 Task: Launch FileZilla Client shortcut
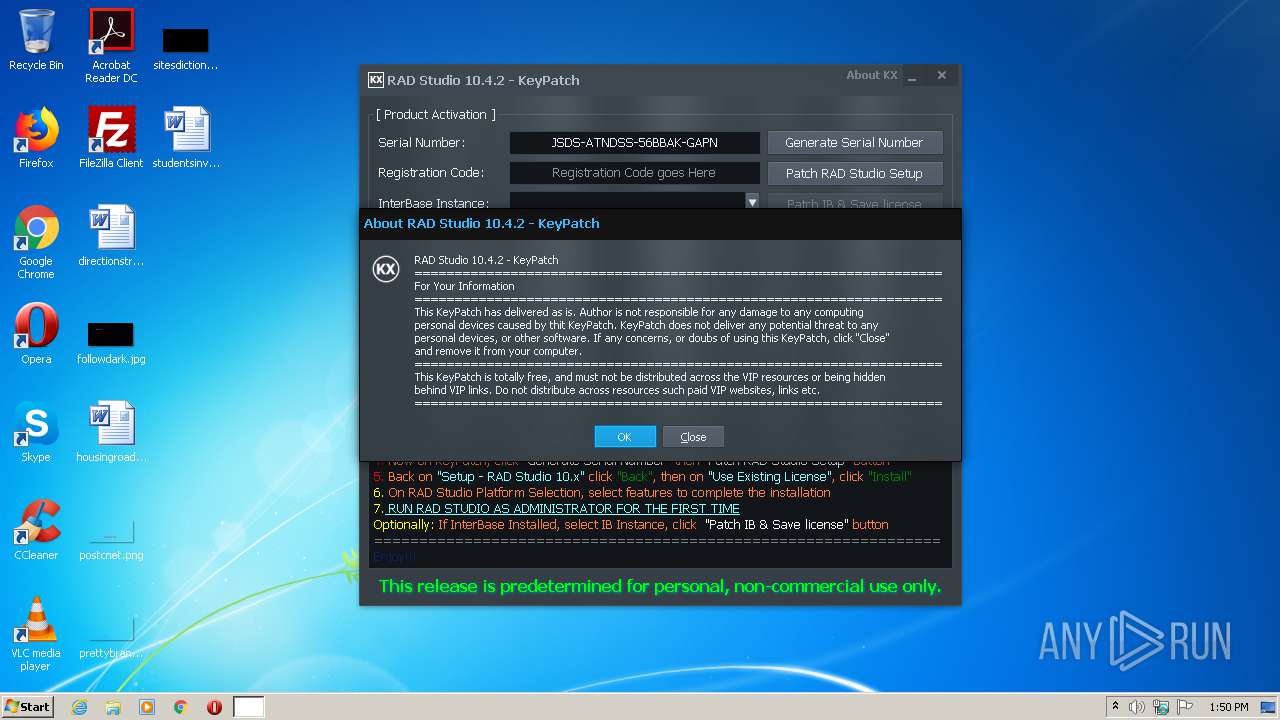tap(111, 138)
